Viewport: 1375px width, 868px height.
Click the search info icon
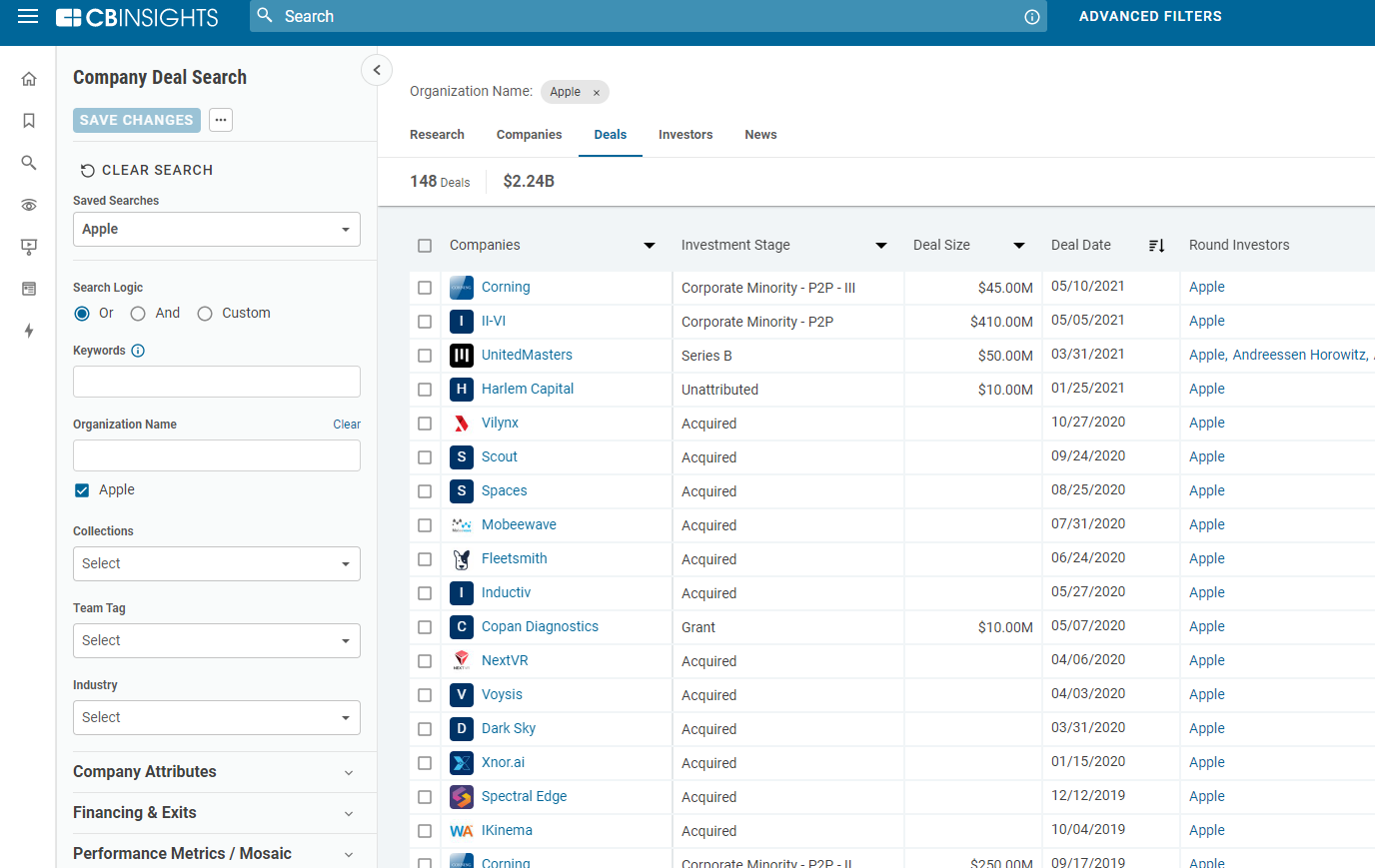coord(1032,17)
